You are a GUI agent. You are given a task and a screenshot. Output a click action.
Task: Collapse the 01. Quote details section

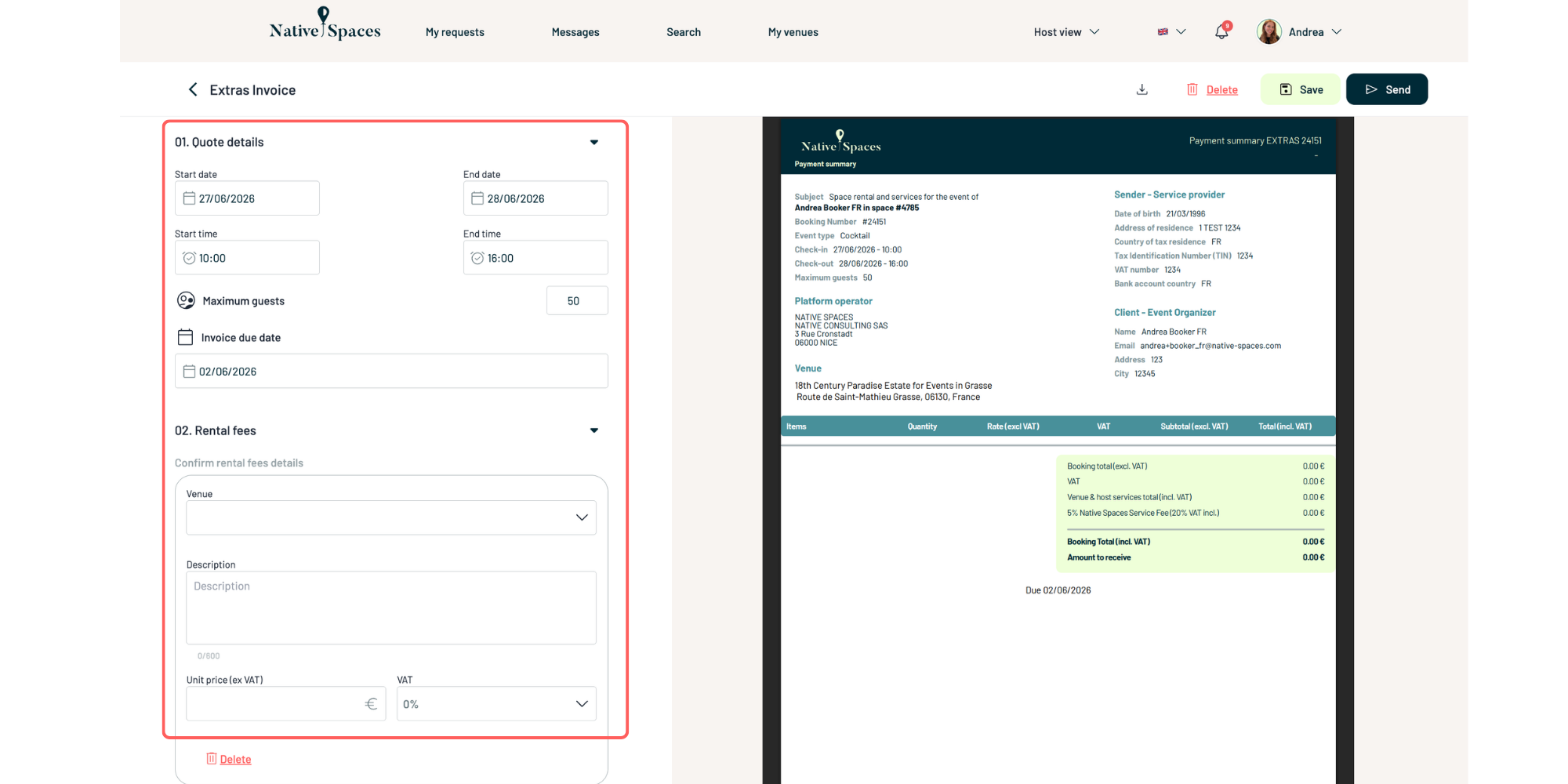pyautogui.click(x=594, y=142)
